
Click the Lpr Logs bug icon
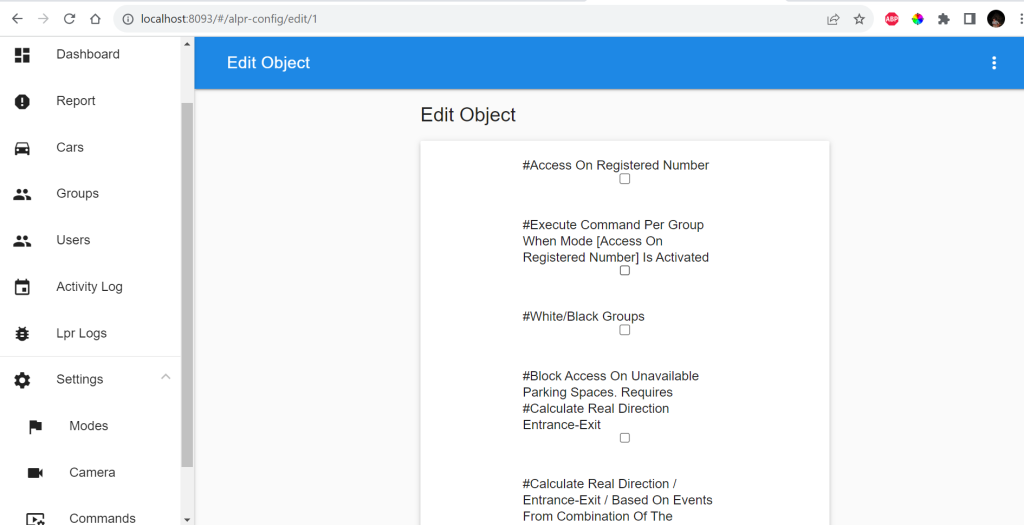pyautogui.click(x=22, y=334)
